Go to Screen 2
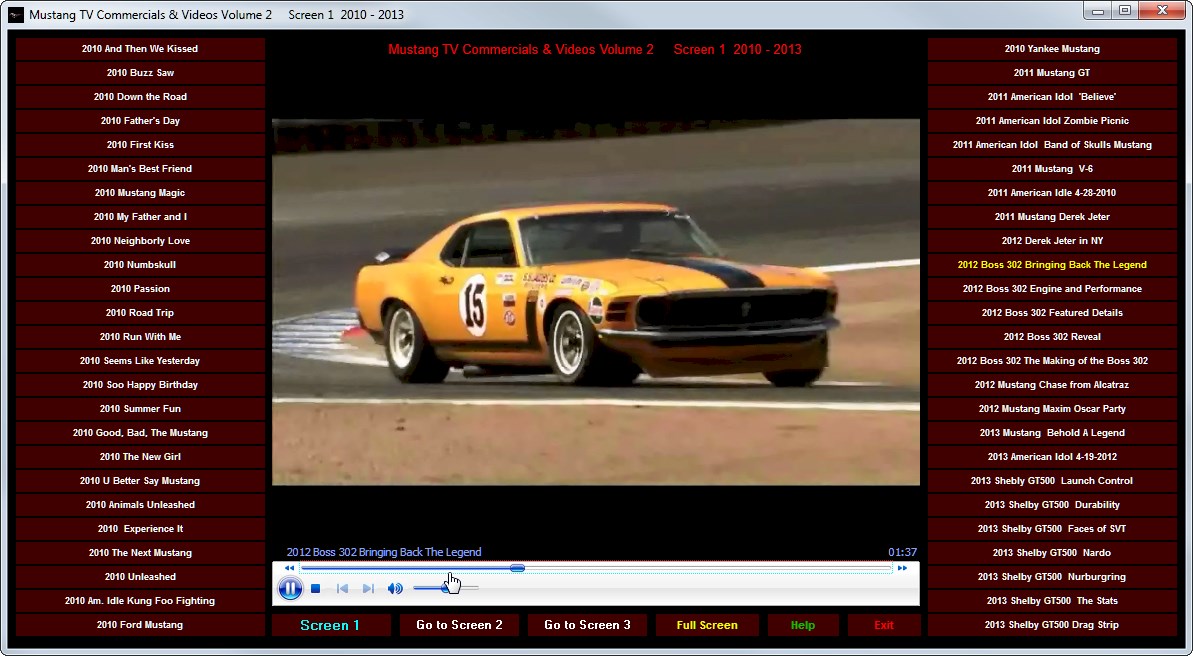 460,625
